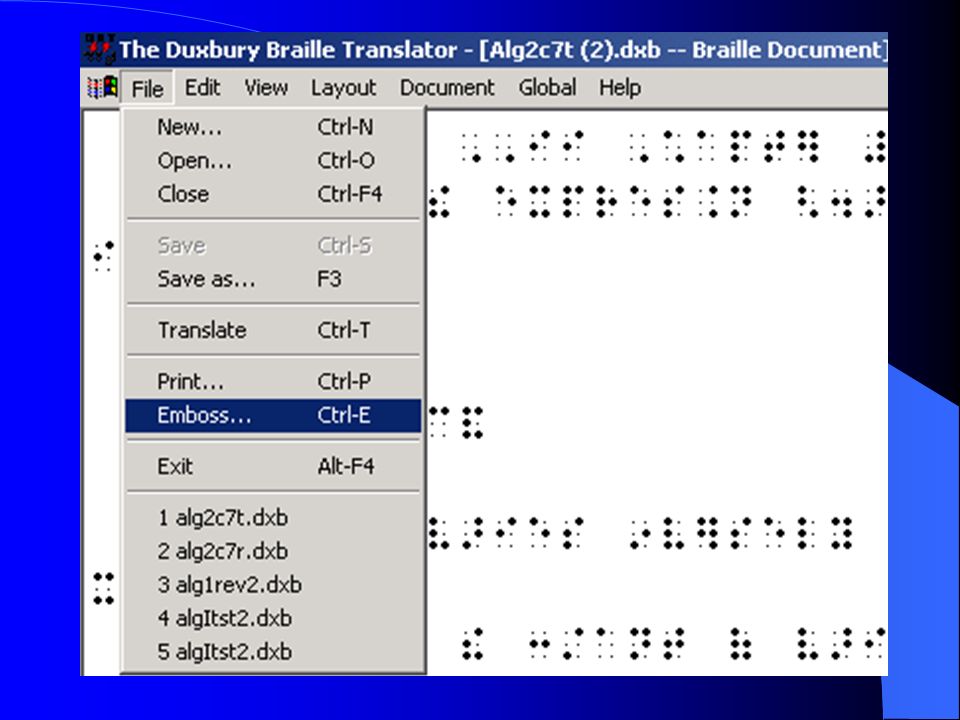The image size is (960, 720).
Task: Choose Save as... menu entry
Action: coord(273,279)
